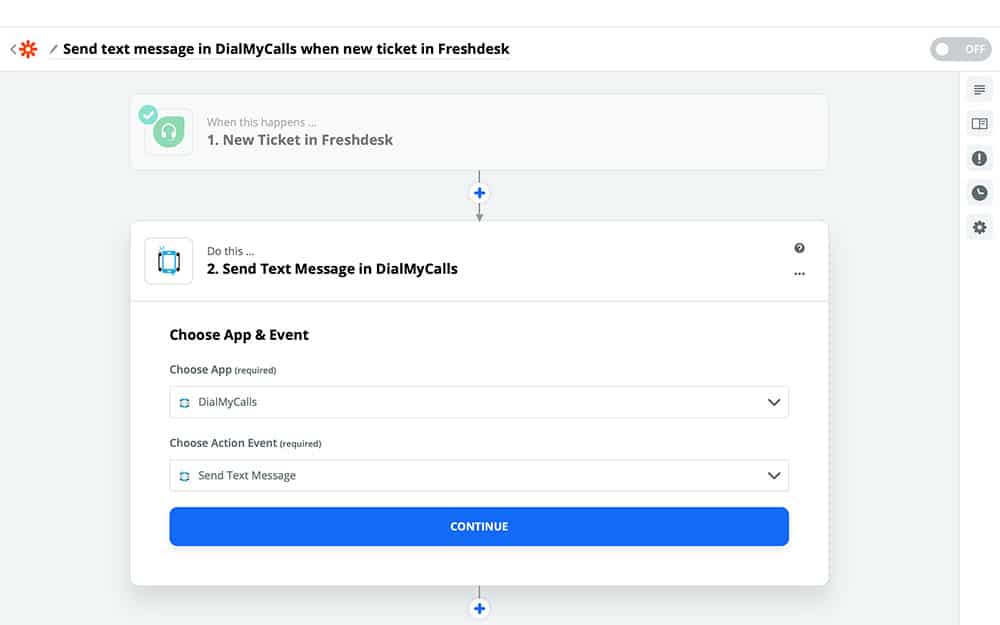The height and width of the screenshot is (625, 1000).
Task: Open the guide book icon in sidebar
Action: click(x=979, y=124)
